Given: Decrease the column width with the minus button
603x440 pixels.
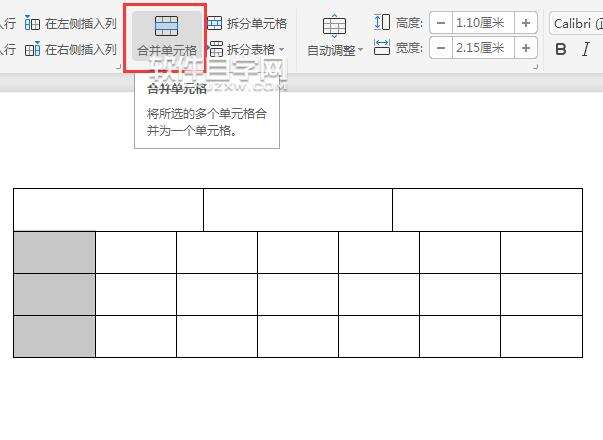Looking at the screenshot, I should click(x=441, y=48).
